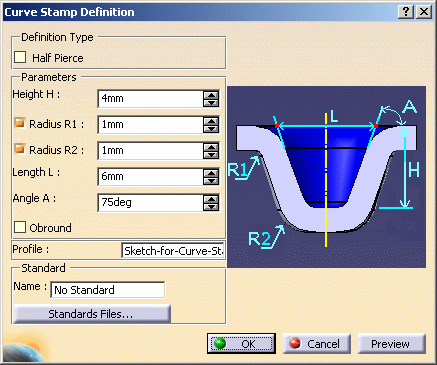Click the Radius R1 value field
The height and width of the screenshot is (365, 437).
151,125
